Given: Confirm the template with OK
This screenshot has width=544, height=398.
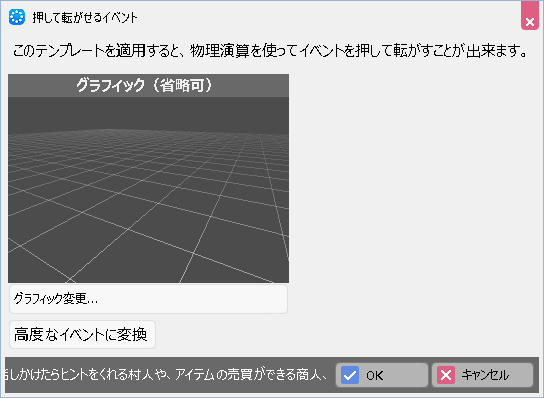Looking at the screenshot, I should tap(382, 375).
